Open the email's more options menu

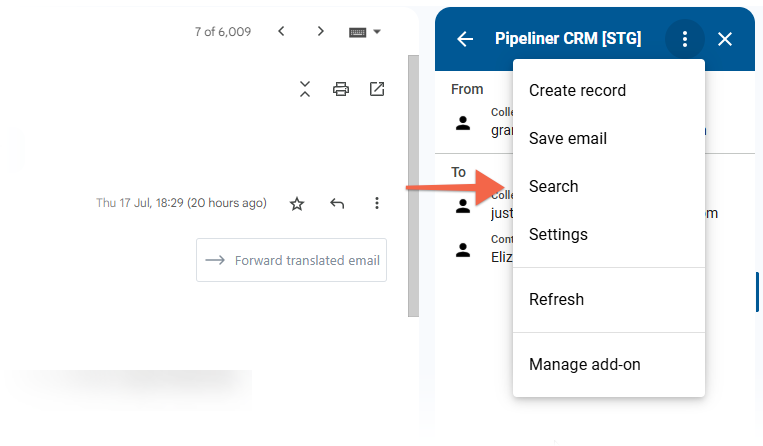click(377, 203)
